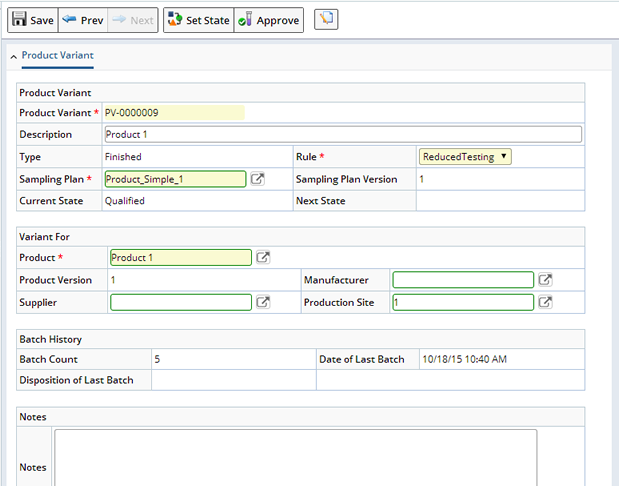Click the Sampling Plan input field
619x486 pixels.
(x=175, y=179)
